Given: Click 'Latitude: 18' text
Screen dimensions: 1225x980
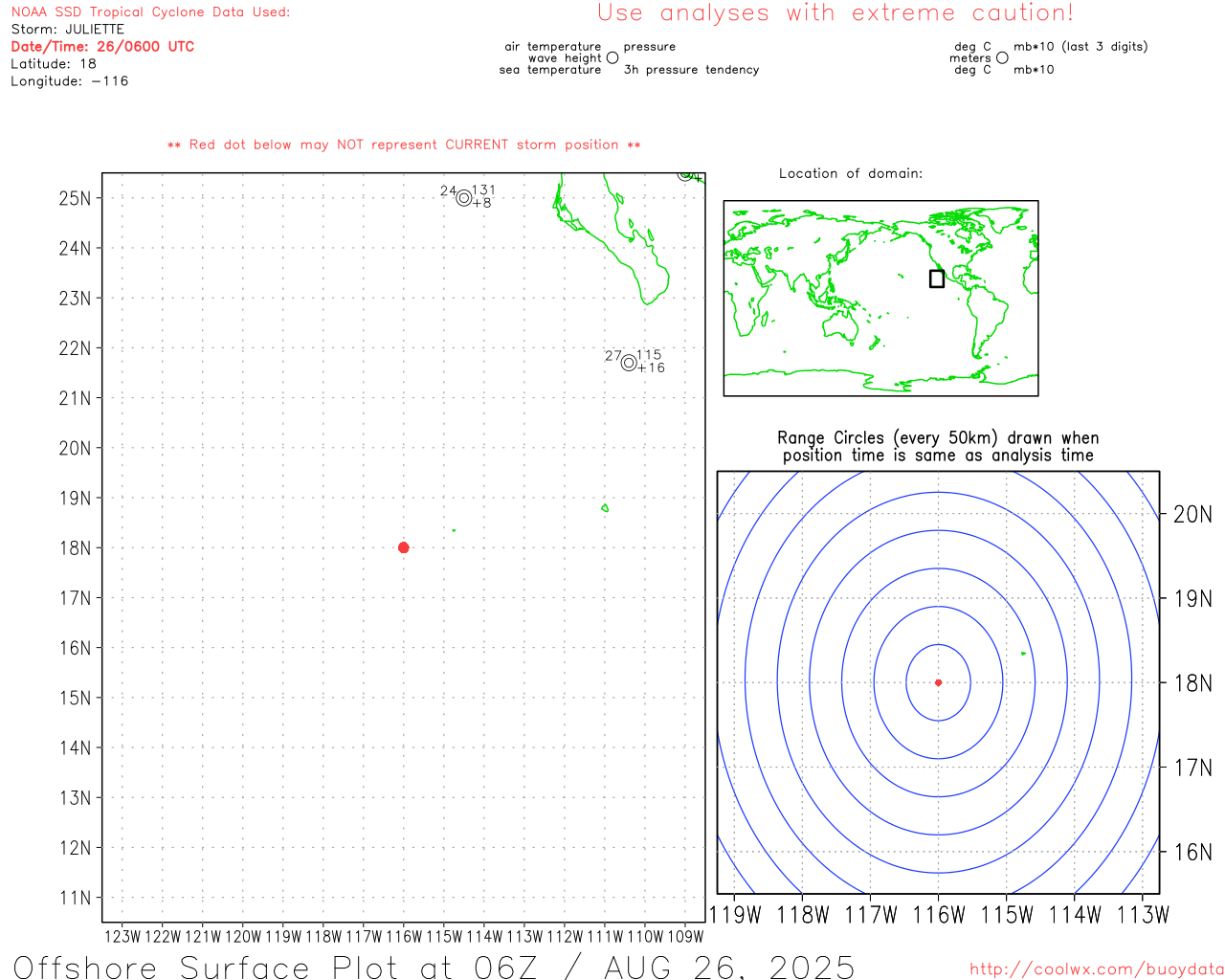Looking at the screenshot, I should pos(54,64).
